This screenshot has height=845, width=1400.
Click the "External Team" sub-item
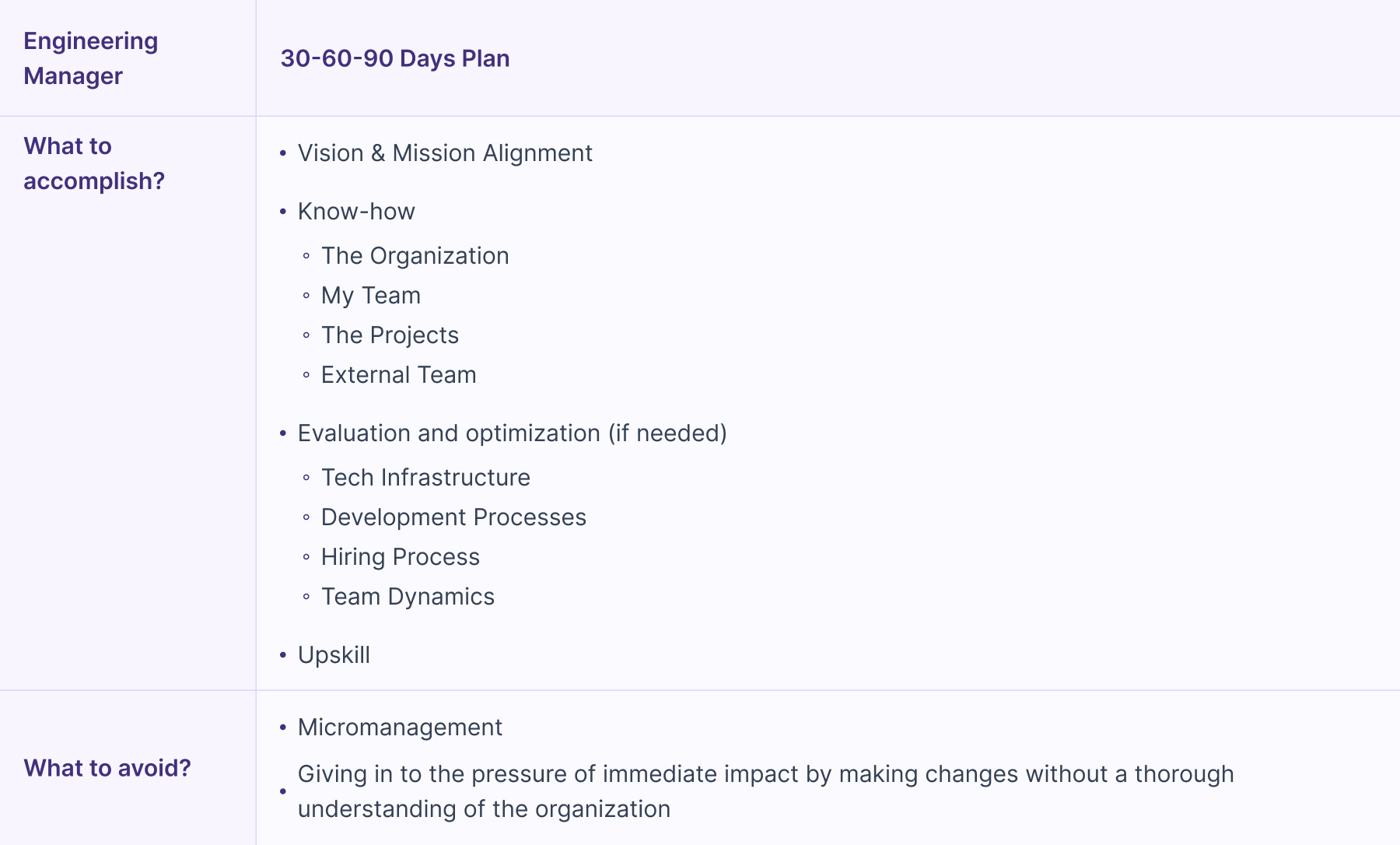point(398,375)
